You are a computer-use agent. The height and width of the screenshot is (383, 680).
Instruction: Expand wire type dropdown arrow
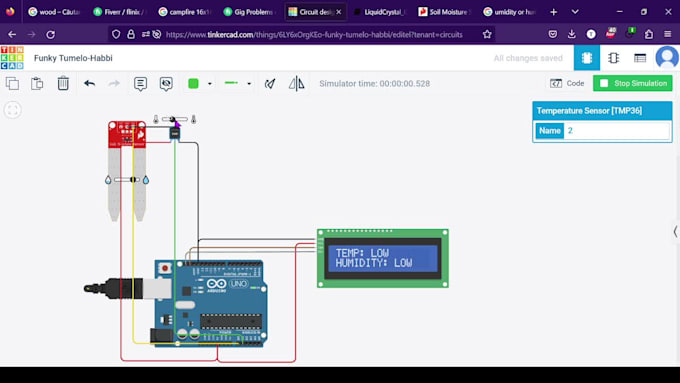point(249,84)
